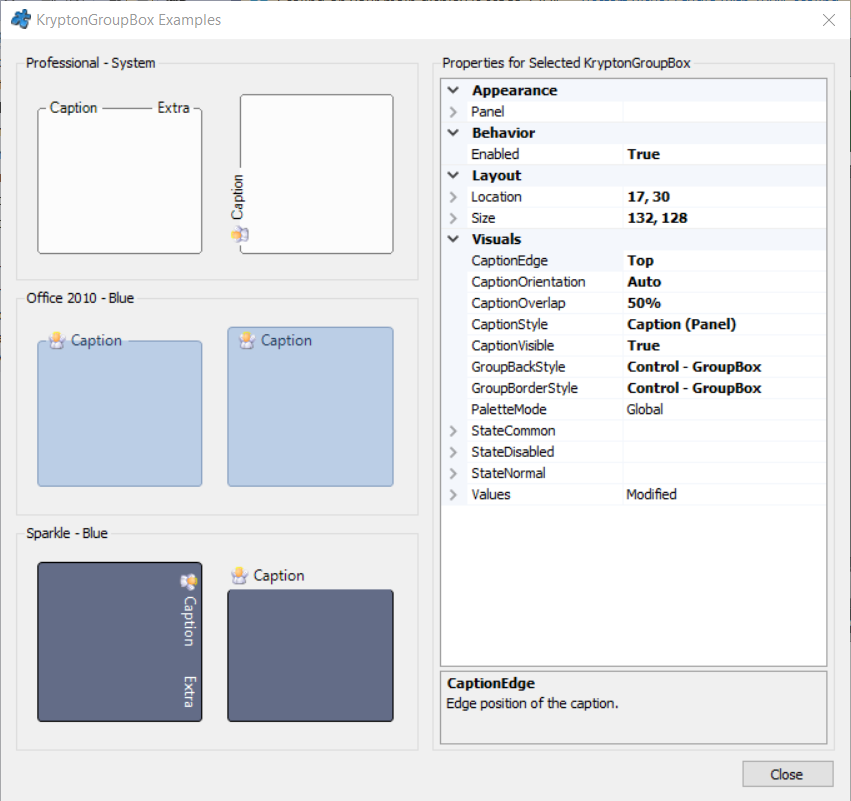Click people icon beside Sparkle top Caption

tap(239, 575)
